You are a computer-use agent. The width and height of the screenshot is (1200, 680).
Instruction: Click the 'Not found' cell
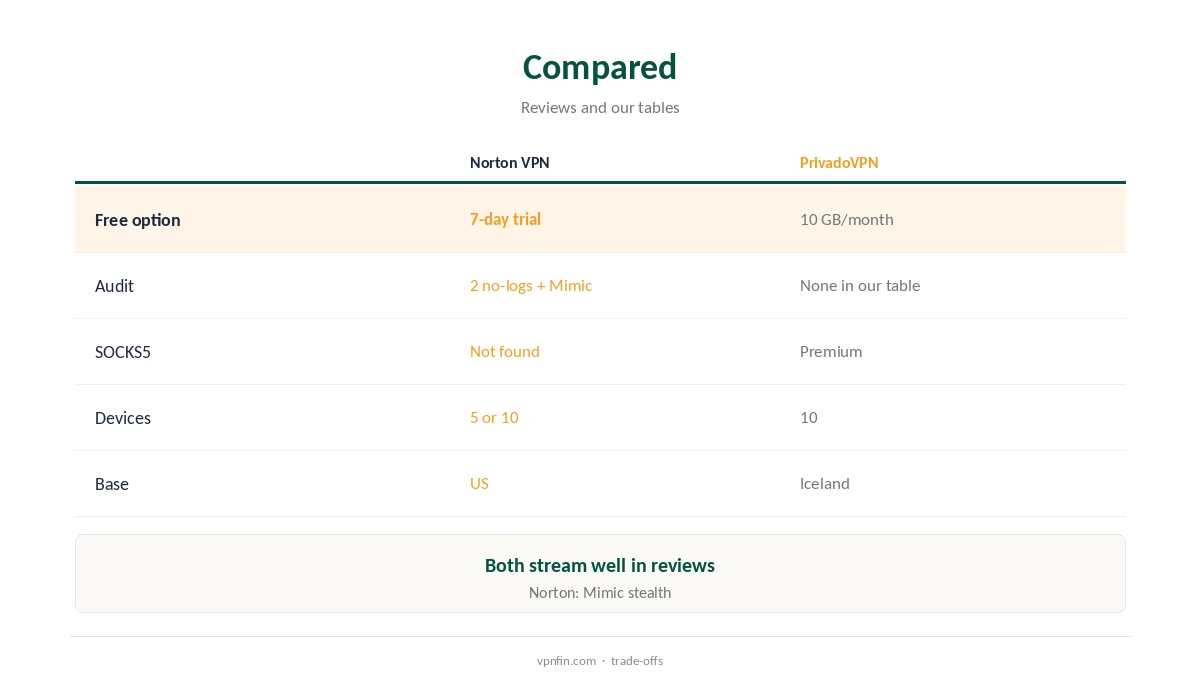pos(505,351)
